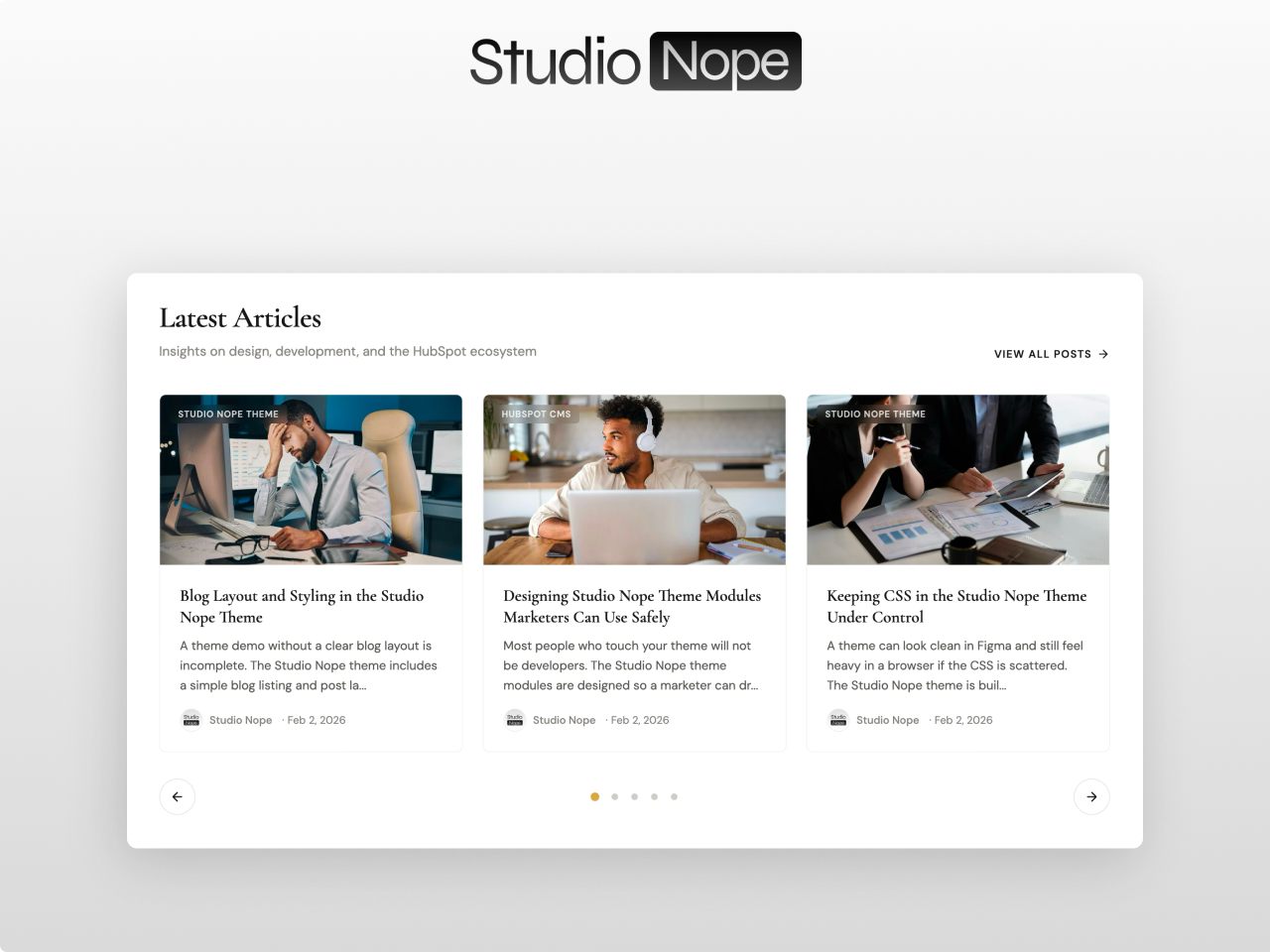Click Studio Nope Theme tag on first card
This screenshot has width=1270, height=952.
click(228, 414)
